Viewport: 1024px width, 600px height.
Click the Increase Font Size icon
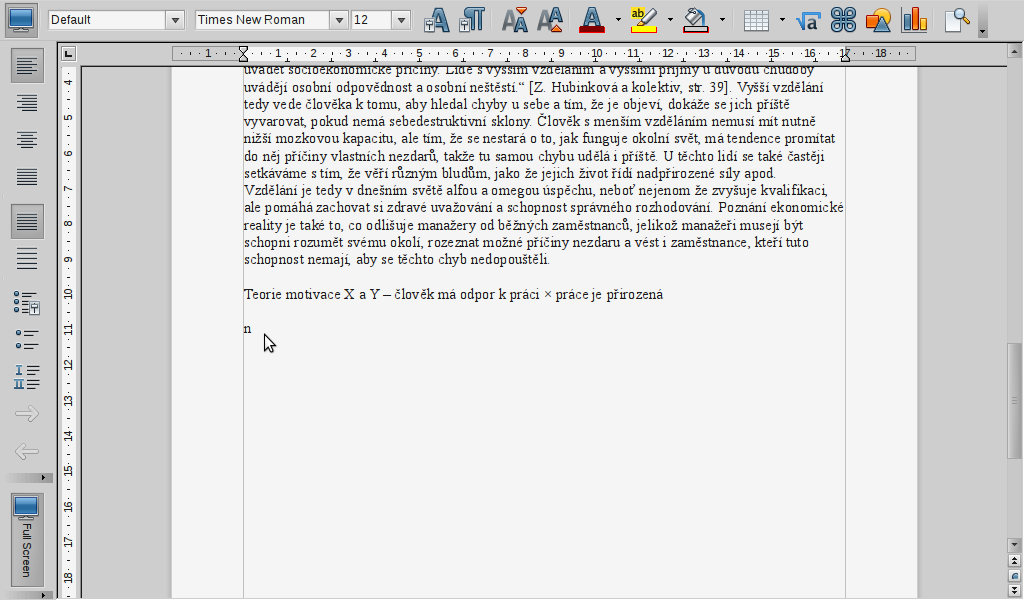click(515, 20)
